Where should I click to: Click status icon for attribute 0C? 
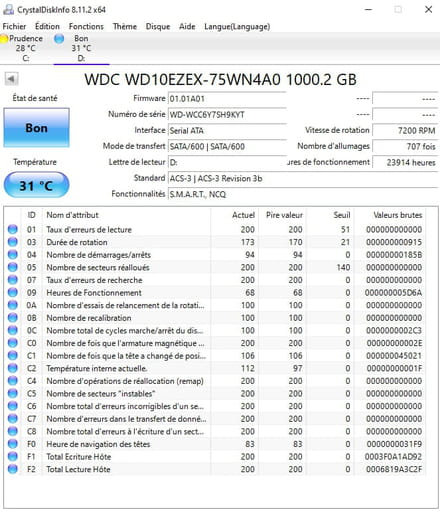point(12,330)
